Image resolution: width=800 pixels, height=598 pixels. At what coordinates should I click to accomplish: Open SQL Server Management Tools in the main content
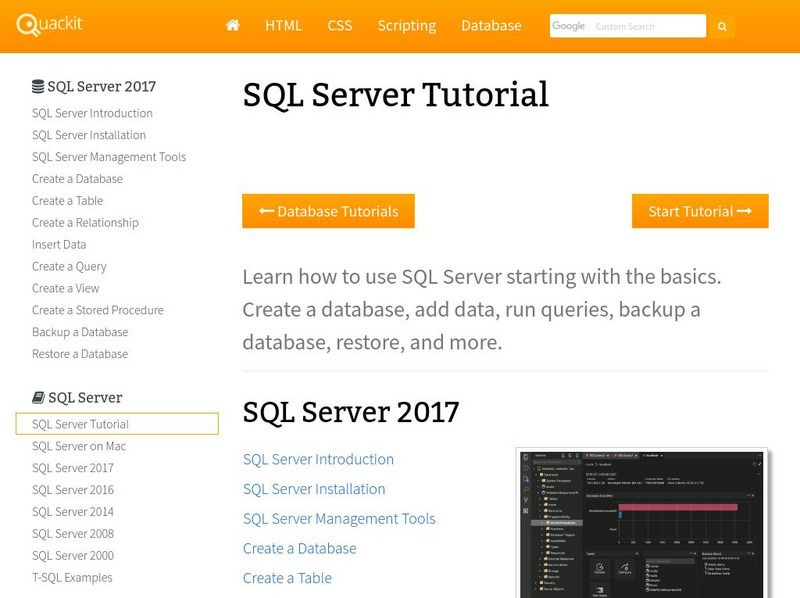point(339,519)
